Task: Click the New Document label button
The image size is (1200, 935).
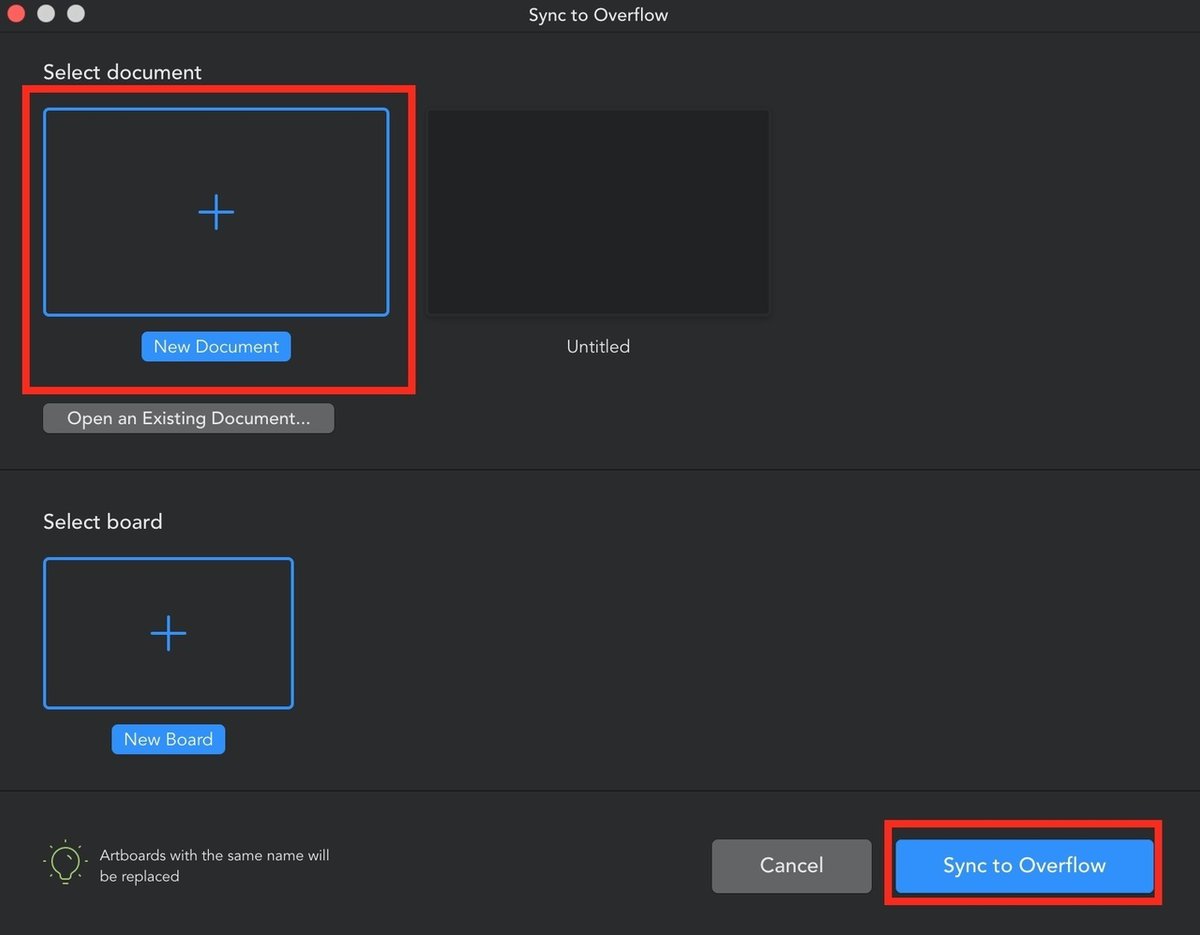Action: point(216,347)
